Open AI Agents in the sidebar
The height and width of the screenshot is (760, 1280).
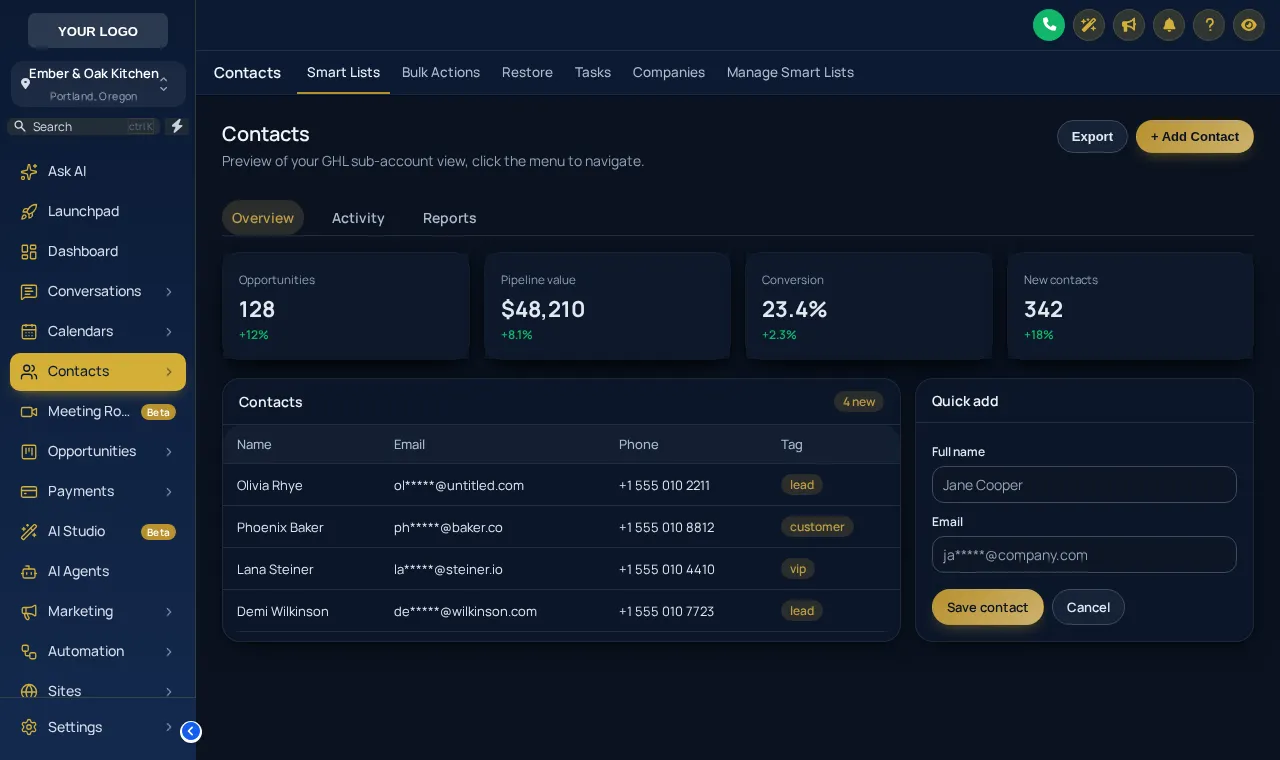tap(98, 571)
